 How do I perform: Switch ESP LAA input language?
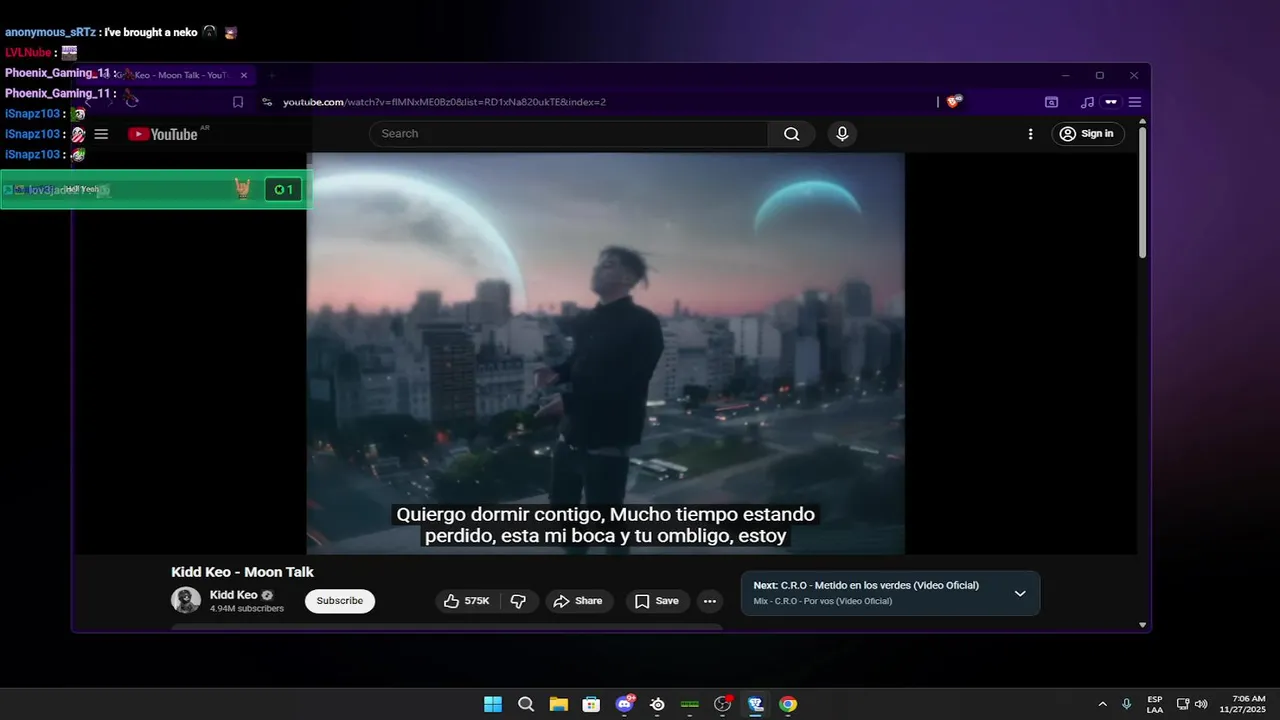coord(1155,704)
